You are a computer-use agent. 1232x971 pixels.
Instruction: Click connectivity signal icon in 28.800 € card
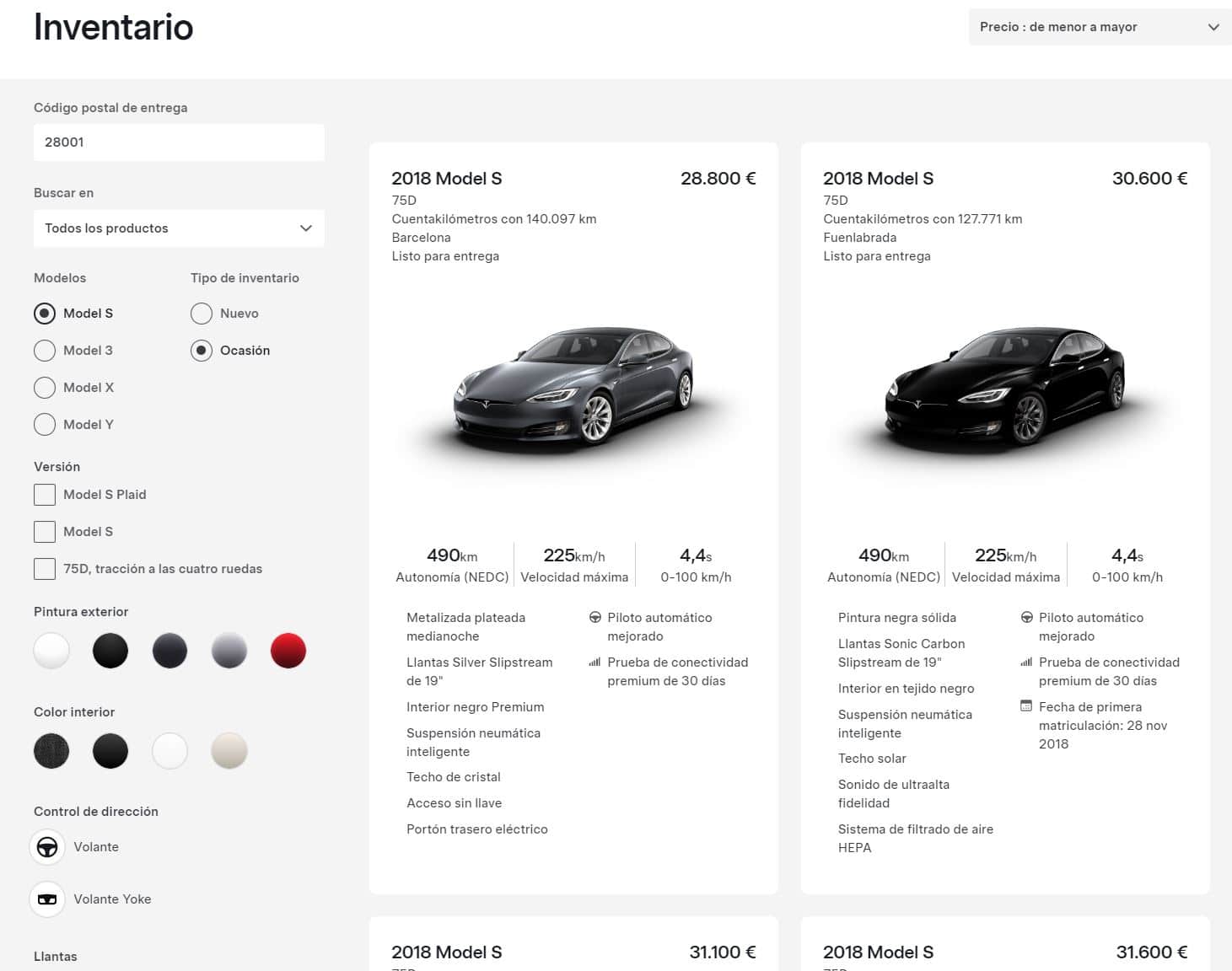pos(594,663)
